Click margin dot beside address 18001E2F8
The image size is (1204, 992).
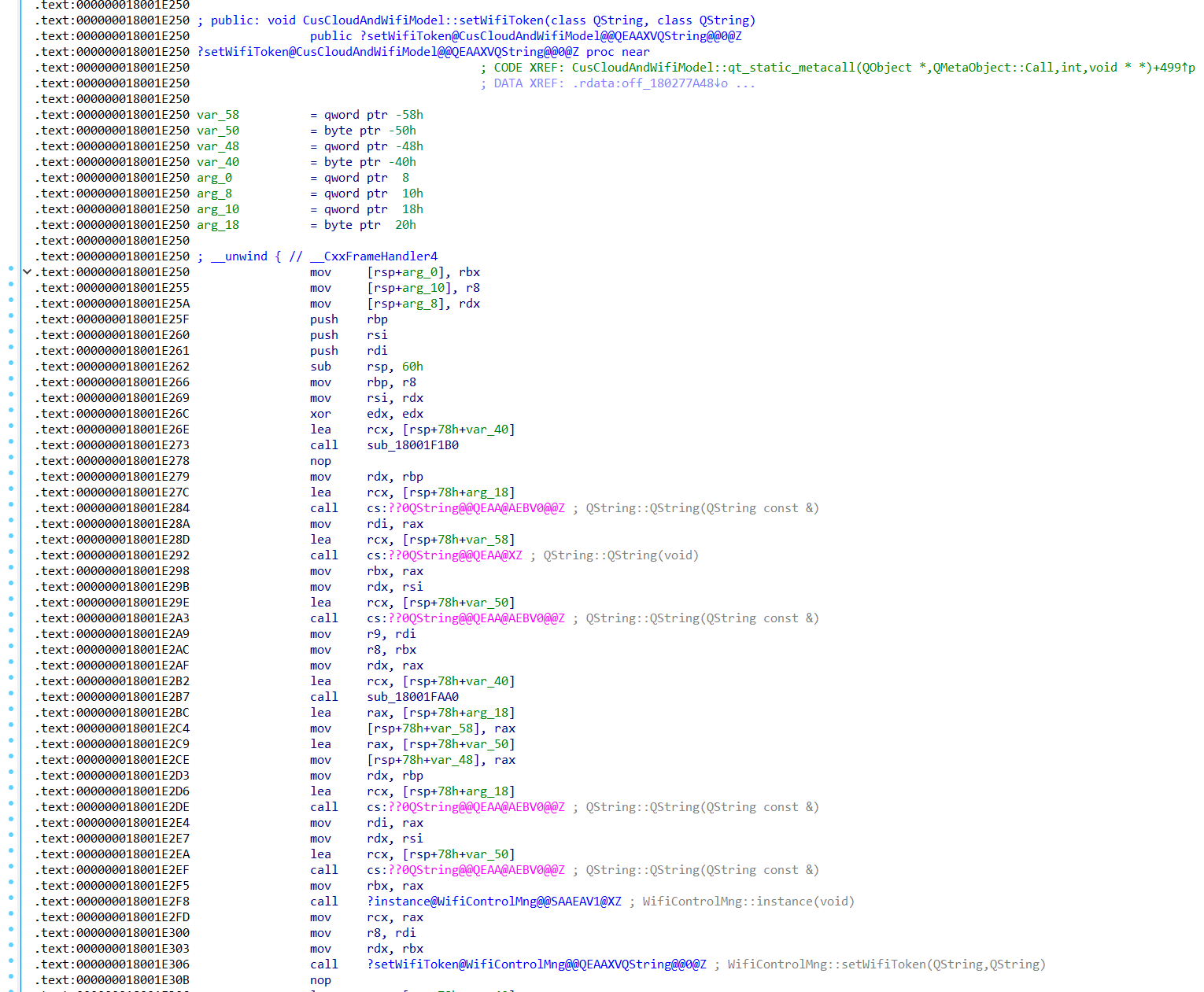[x=11, y=898]
